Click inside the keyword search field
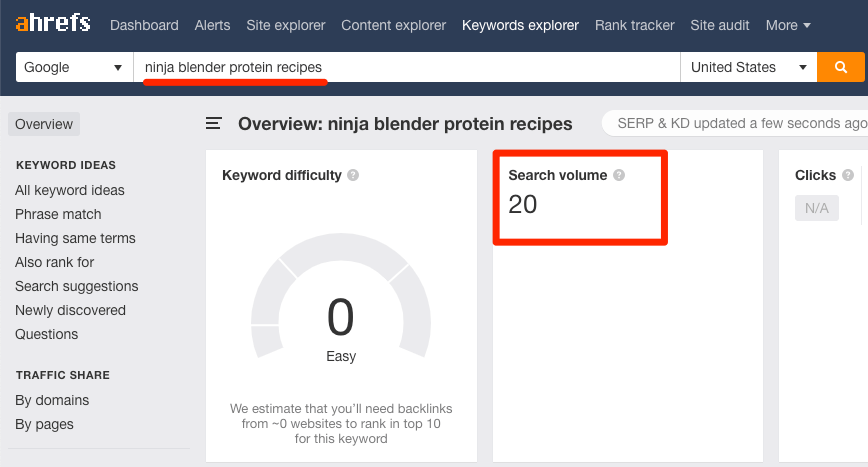 (x=407, y=67)
